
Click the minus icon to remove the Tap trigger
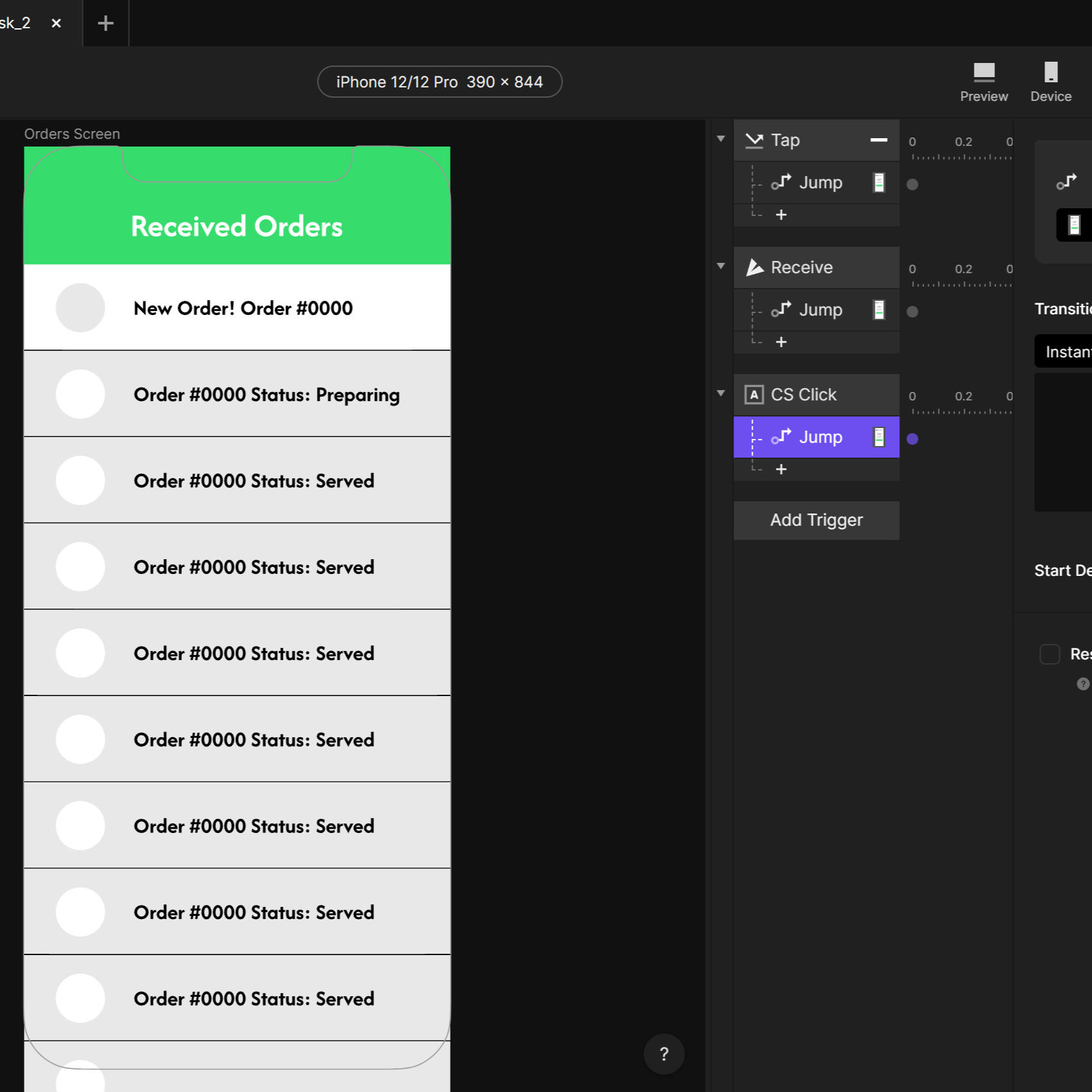pos(879,140)
